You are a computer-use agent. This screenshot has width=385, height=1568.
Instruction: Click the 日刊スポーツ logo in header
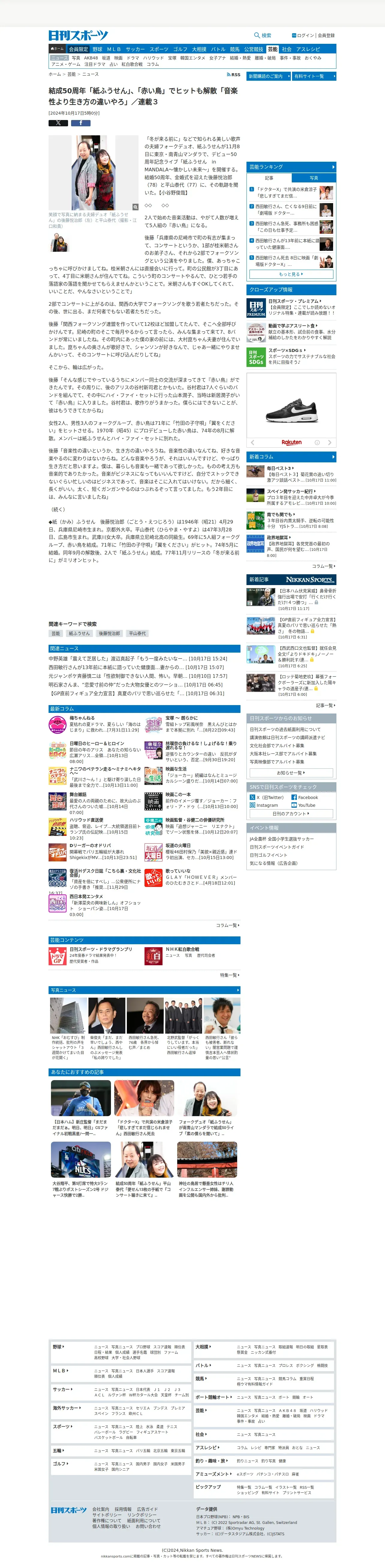[x=79, y=35]
